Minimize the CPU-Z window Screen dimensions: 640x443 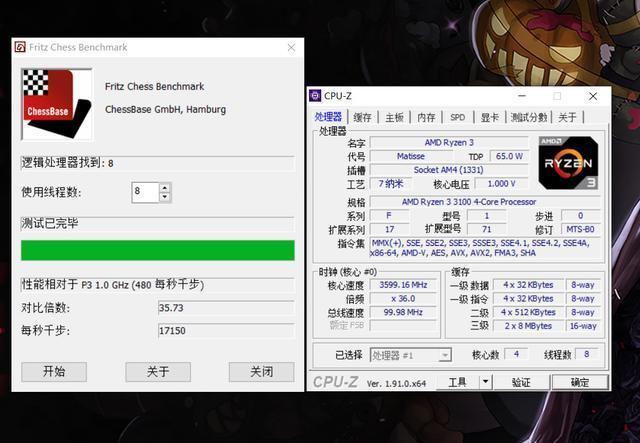click(x=522, y=96)
